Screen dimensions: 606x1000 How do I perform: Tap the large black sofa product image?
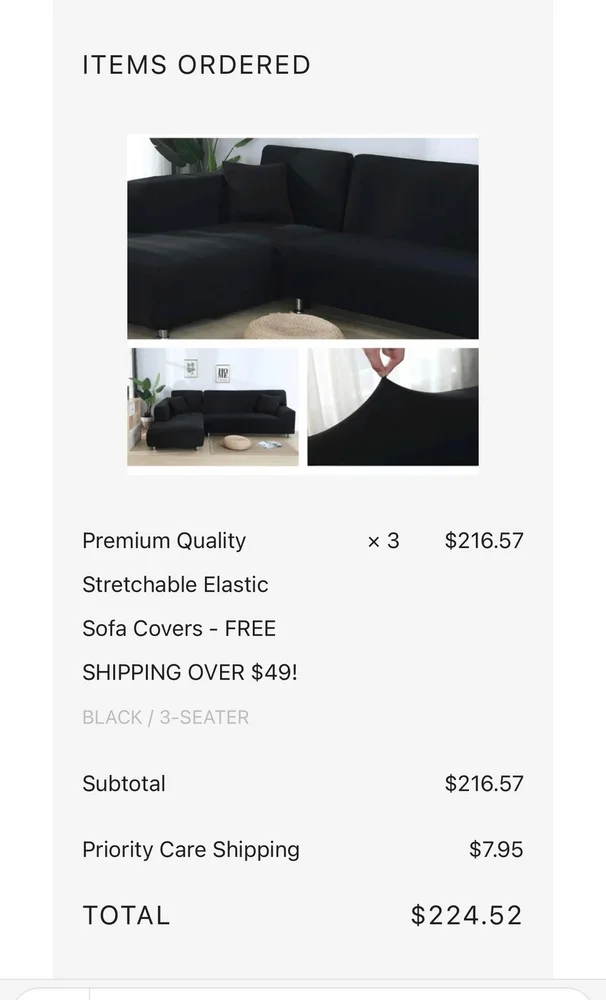[x=302, y=238]
